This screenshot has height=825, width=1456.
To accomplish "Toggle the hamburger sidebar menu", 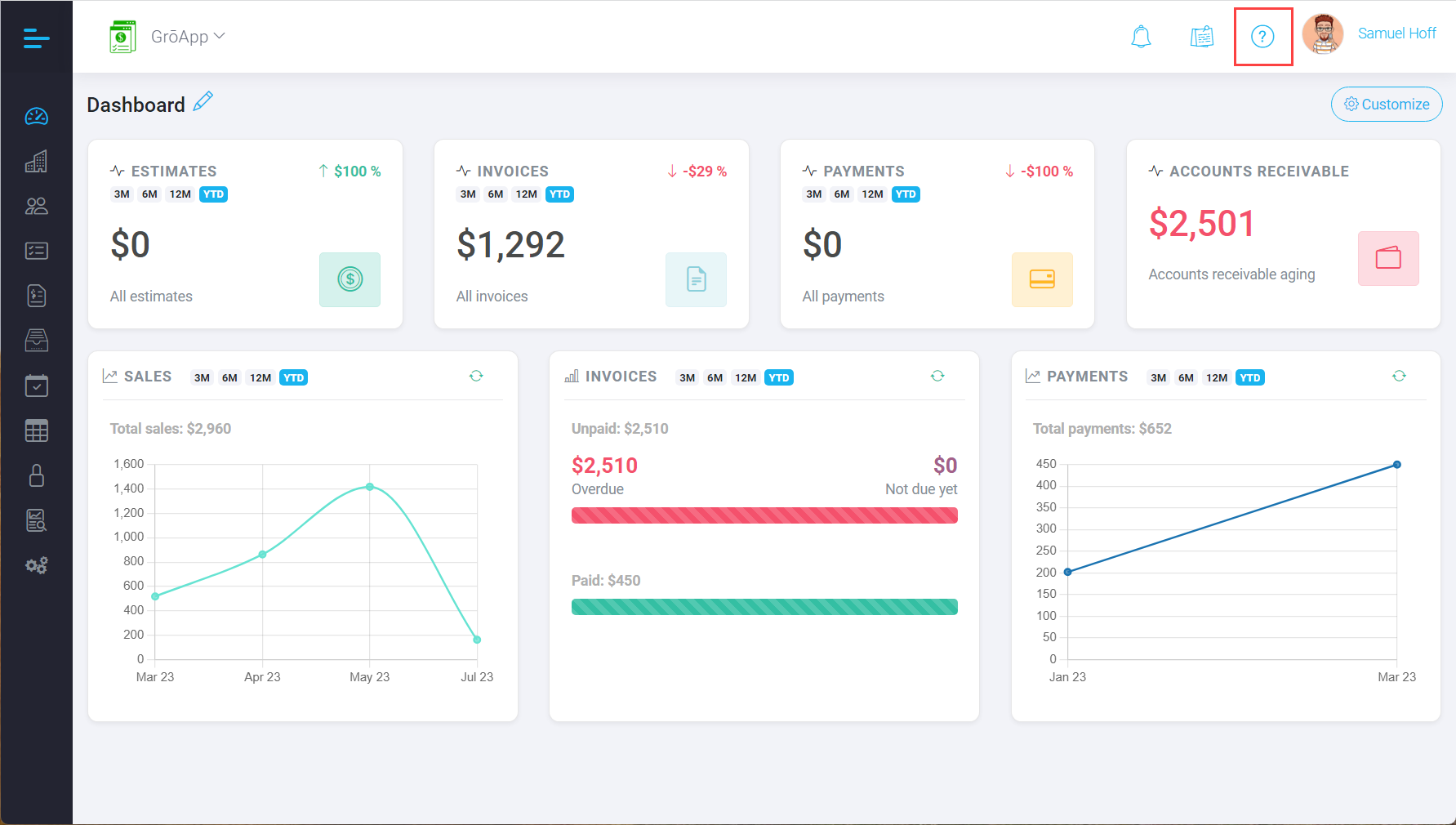I will tap(36, 38).
